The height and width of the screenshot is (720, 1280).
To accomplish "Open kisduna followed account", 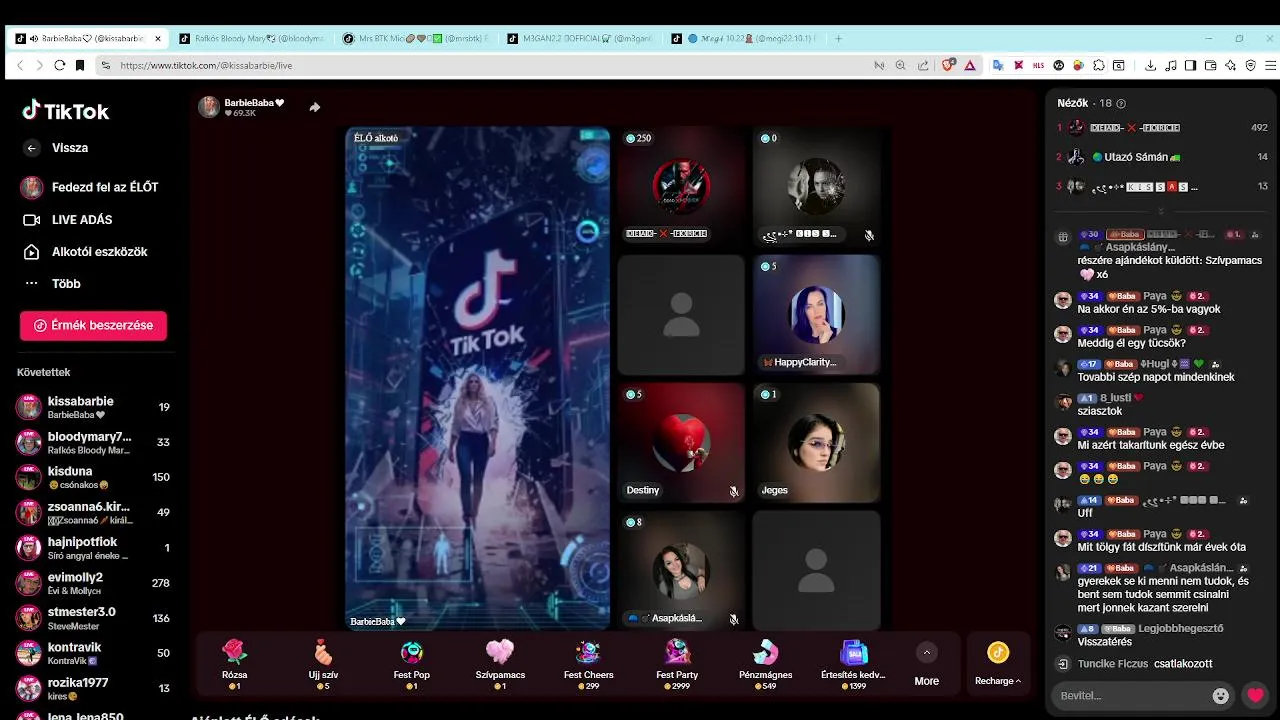I will tap(93, 478).
